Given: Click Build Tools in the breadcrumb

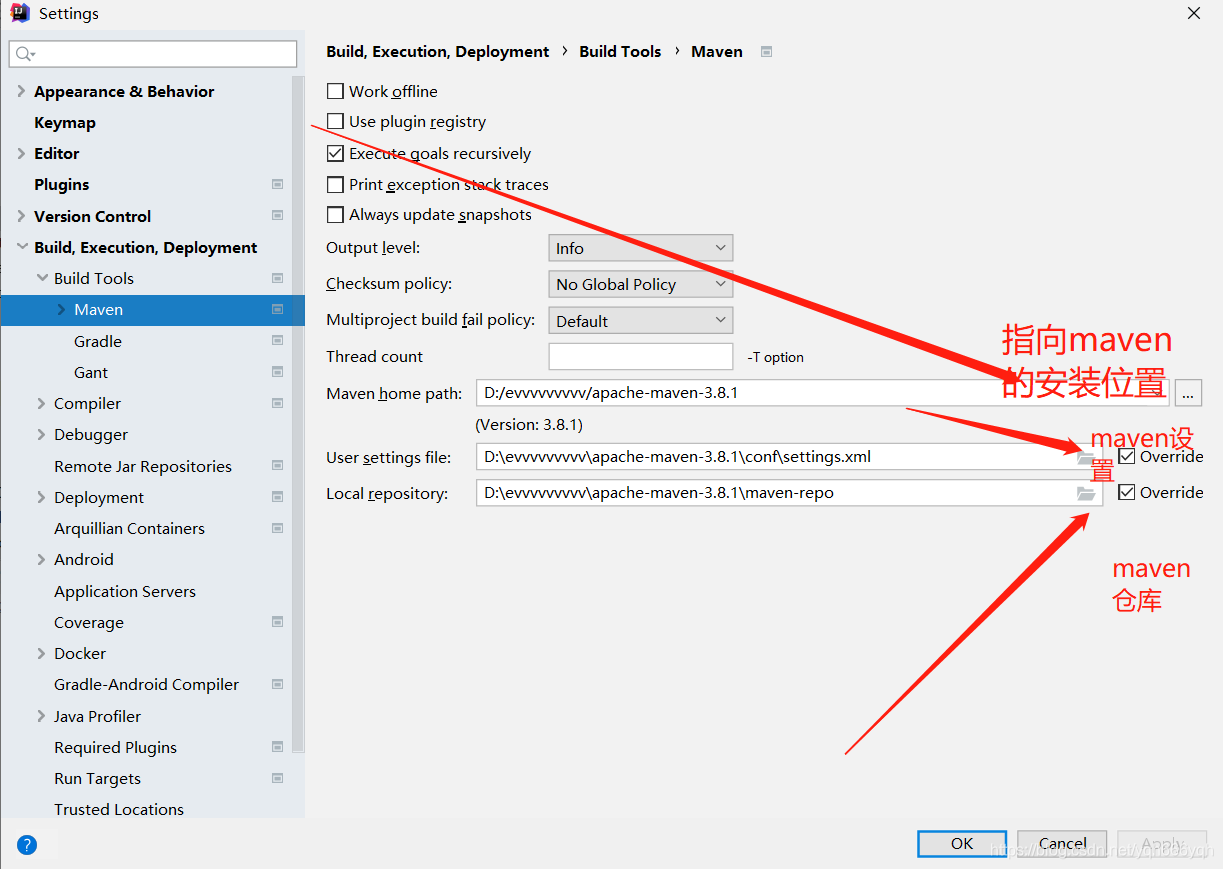Looking at the screenshot, I should [620, 51].
